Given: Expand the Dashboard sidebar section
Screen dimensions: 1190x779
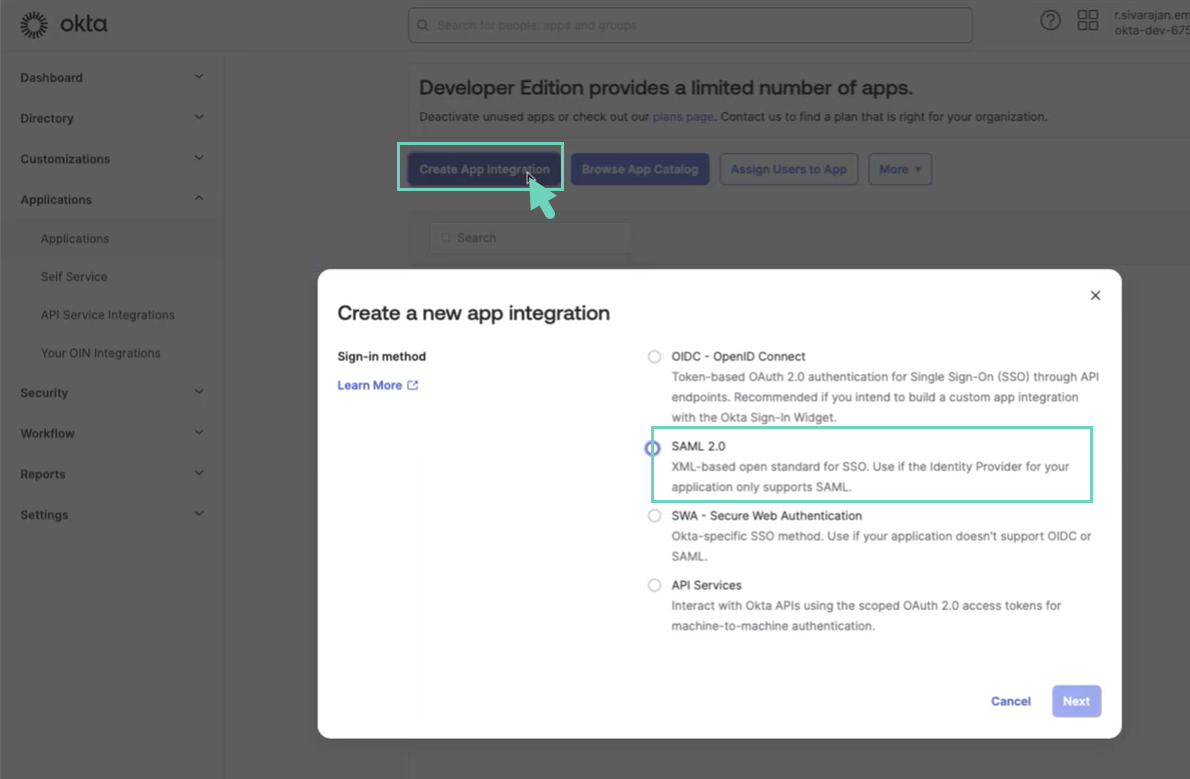Looking at the screenshot, I should click(198, 77).
